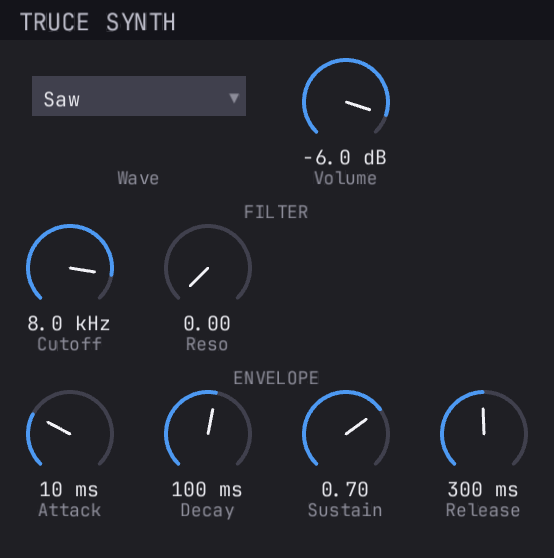This screenshot has width=554, height=558.
Task: Click the 0.70 sustain value
Action: [345, 490]
